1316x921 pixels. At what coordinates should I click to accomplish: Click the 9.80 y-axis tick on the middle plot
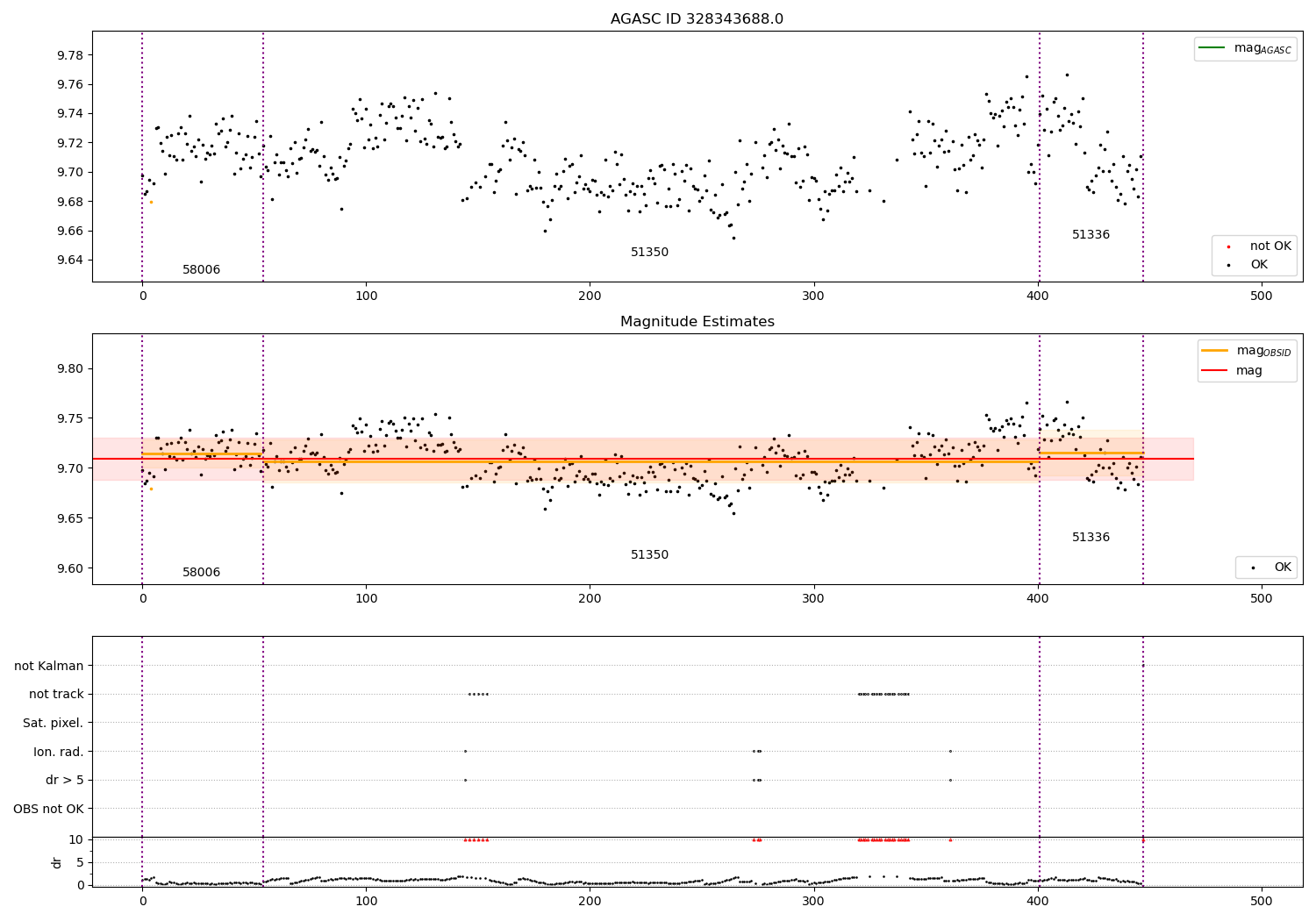click(69, 369)
